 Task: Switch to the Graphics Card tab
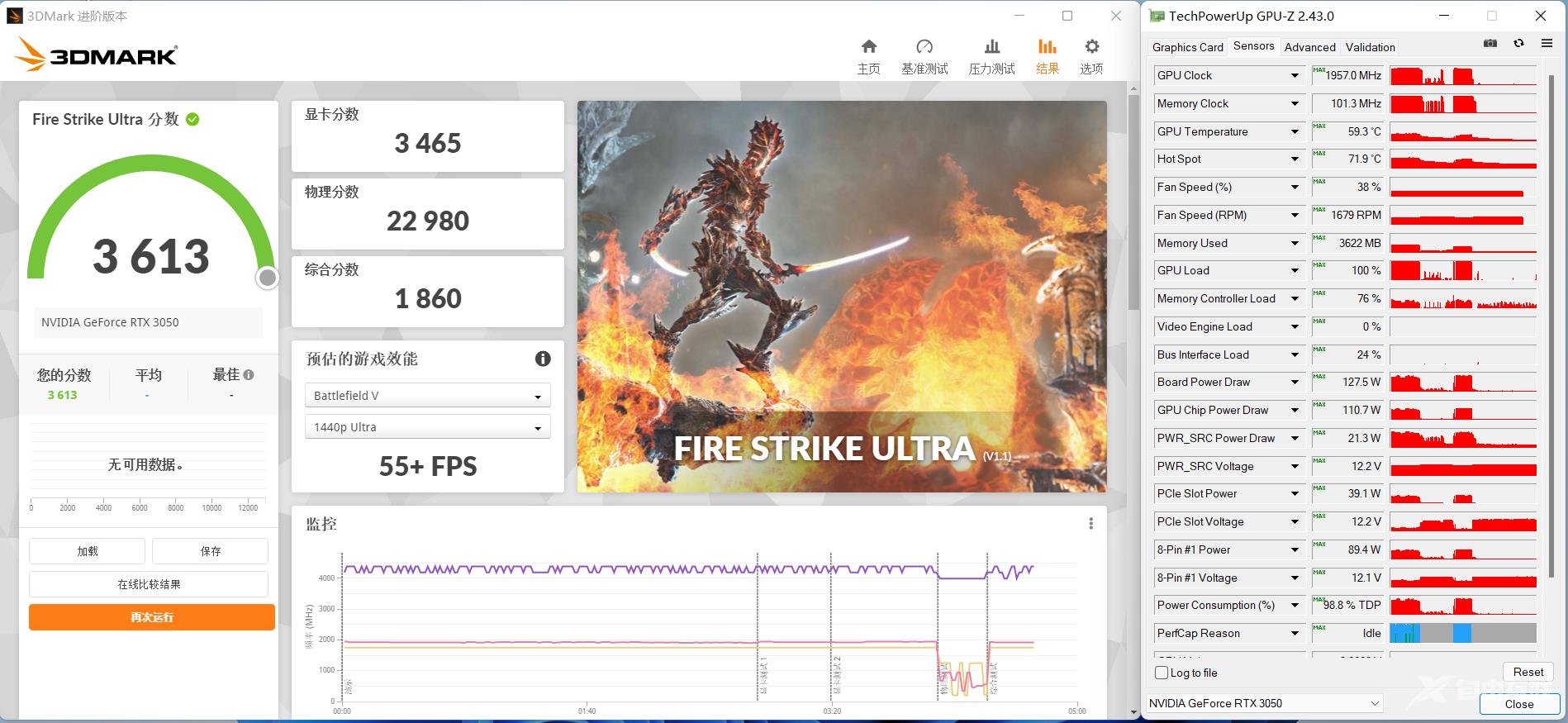[1187, 47]
